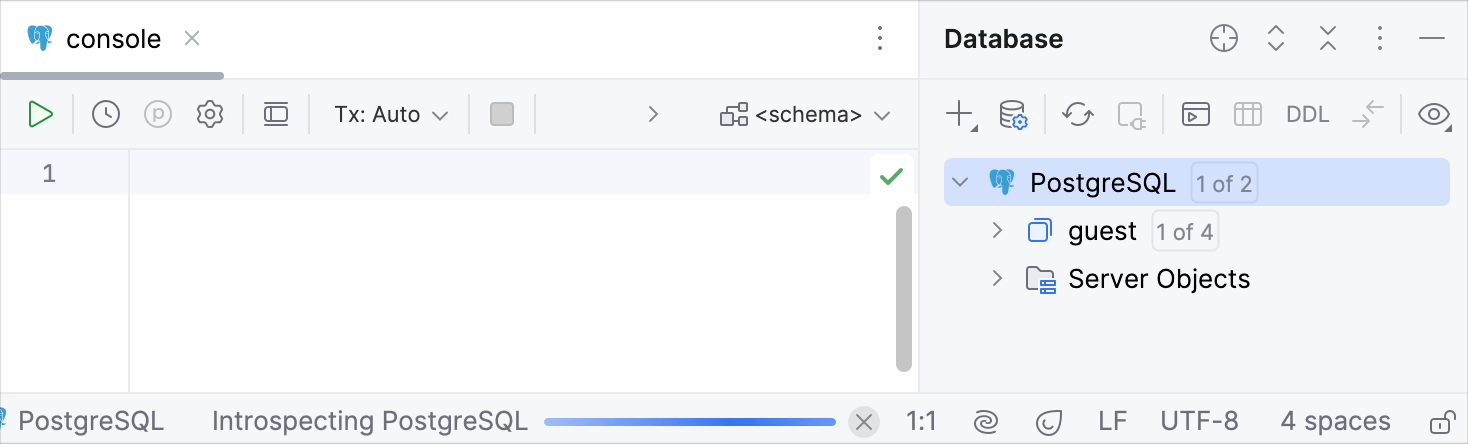Open the <schema> selector dropdown
Image resolution: width=1468 pixels, height=444 pixels.
805,115
